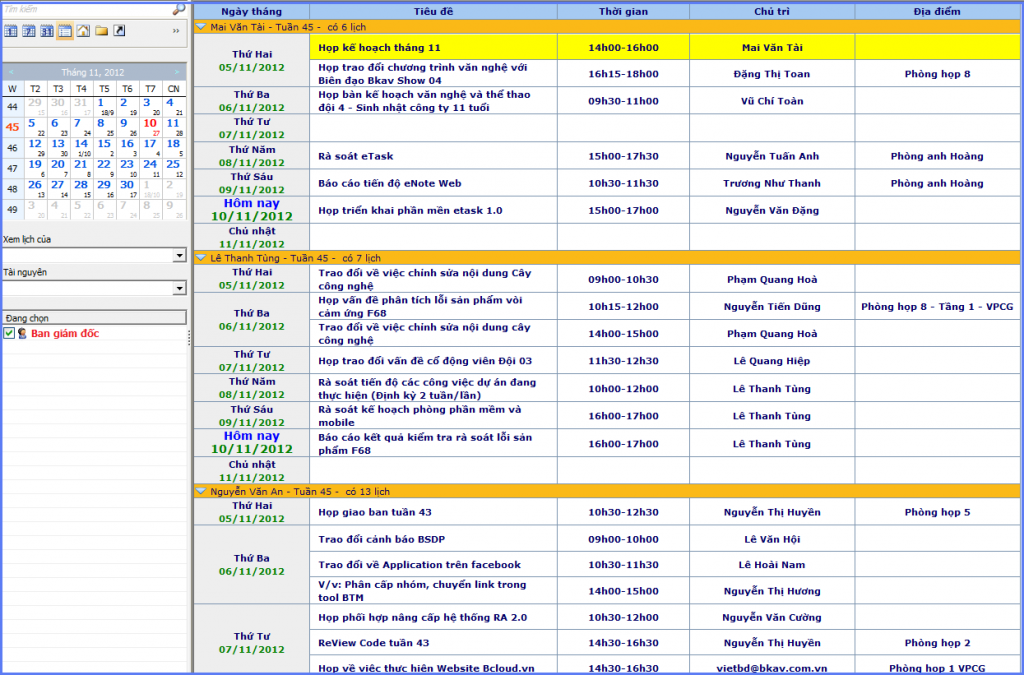The width and height of the screenshot is (1024, 675).
Task: Click the Tháng 11, 2012 month title
Action: tap(93, 72)
